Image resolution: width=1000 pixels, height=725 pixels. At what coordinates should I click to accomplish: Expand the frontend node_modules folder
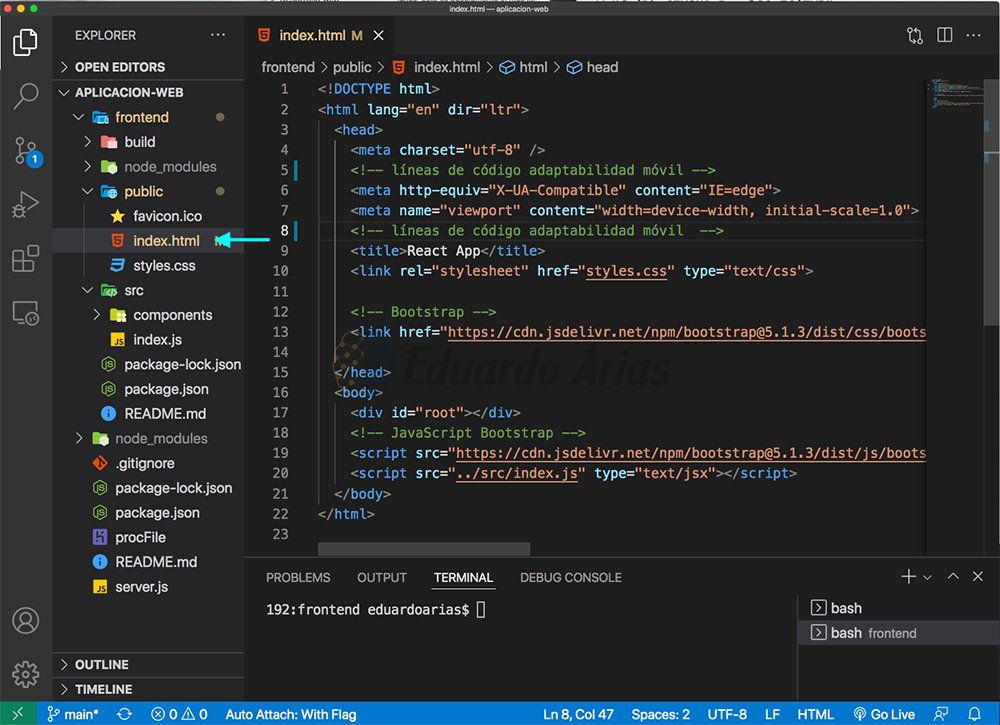tap(148, 166)
